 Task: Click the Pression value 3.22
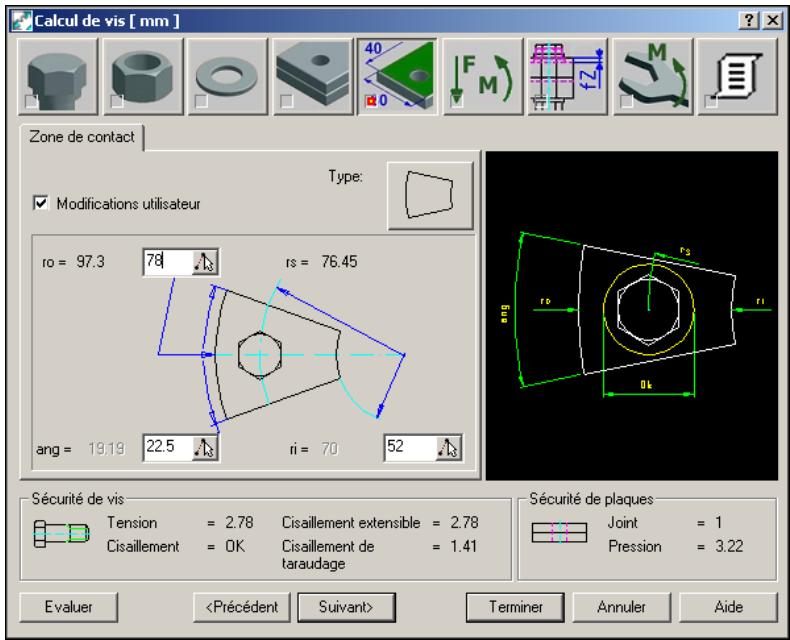coord(729,546)
